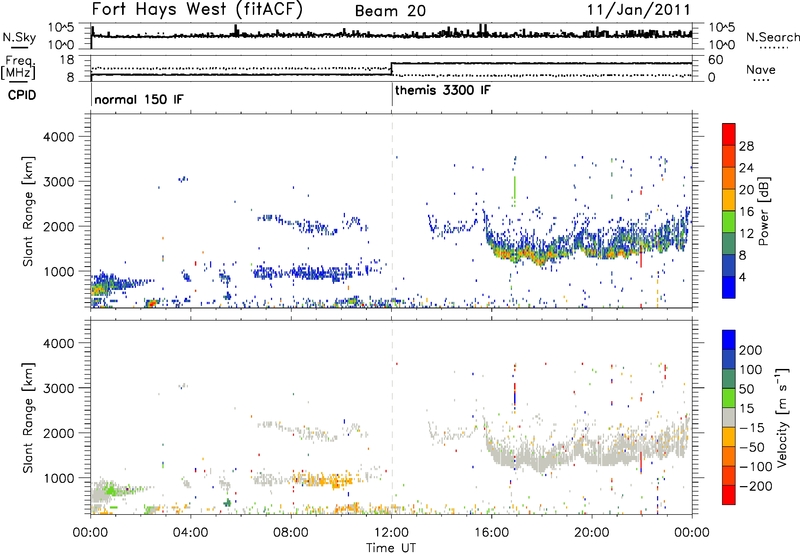This screenshot has width=800, height=554.
Task: Click the '3000' tick on velocity panel axis
Action: point(59,388)
